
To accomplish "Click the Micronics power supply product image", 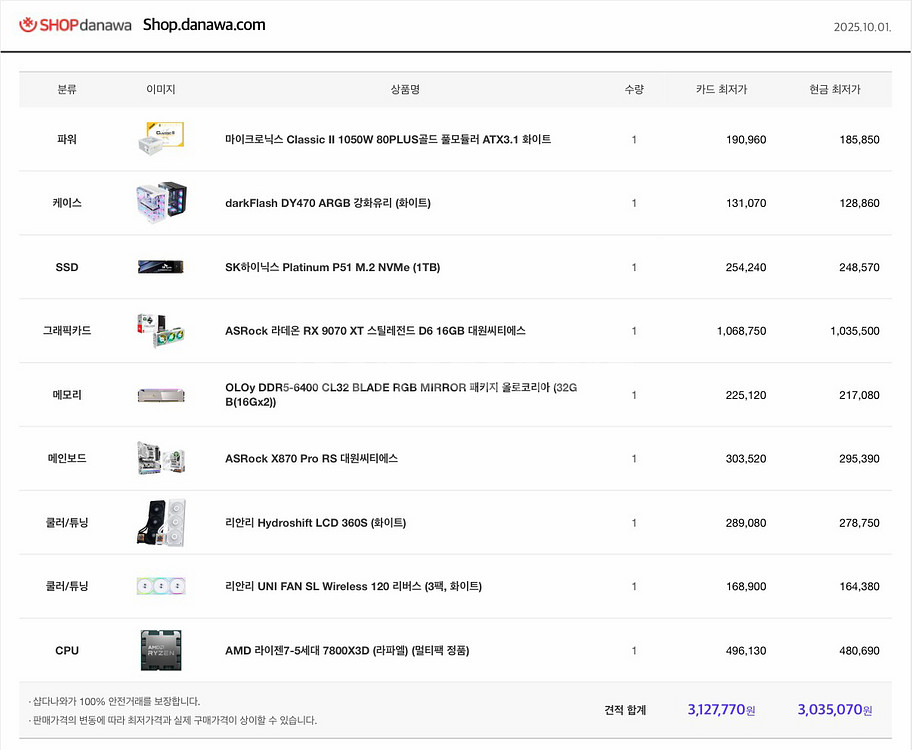I will coord(161,139).
